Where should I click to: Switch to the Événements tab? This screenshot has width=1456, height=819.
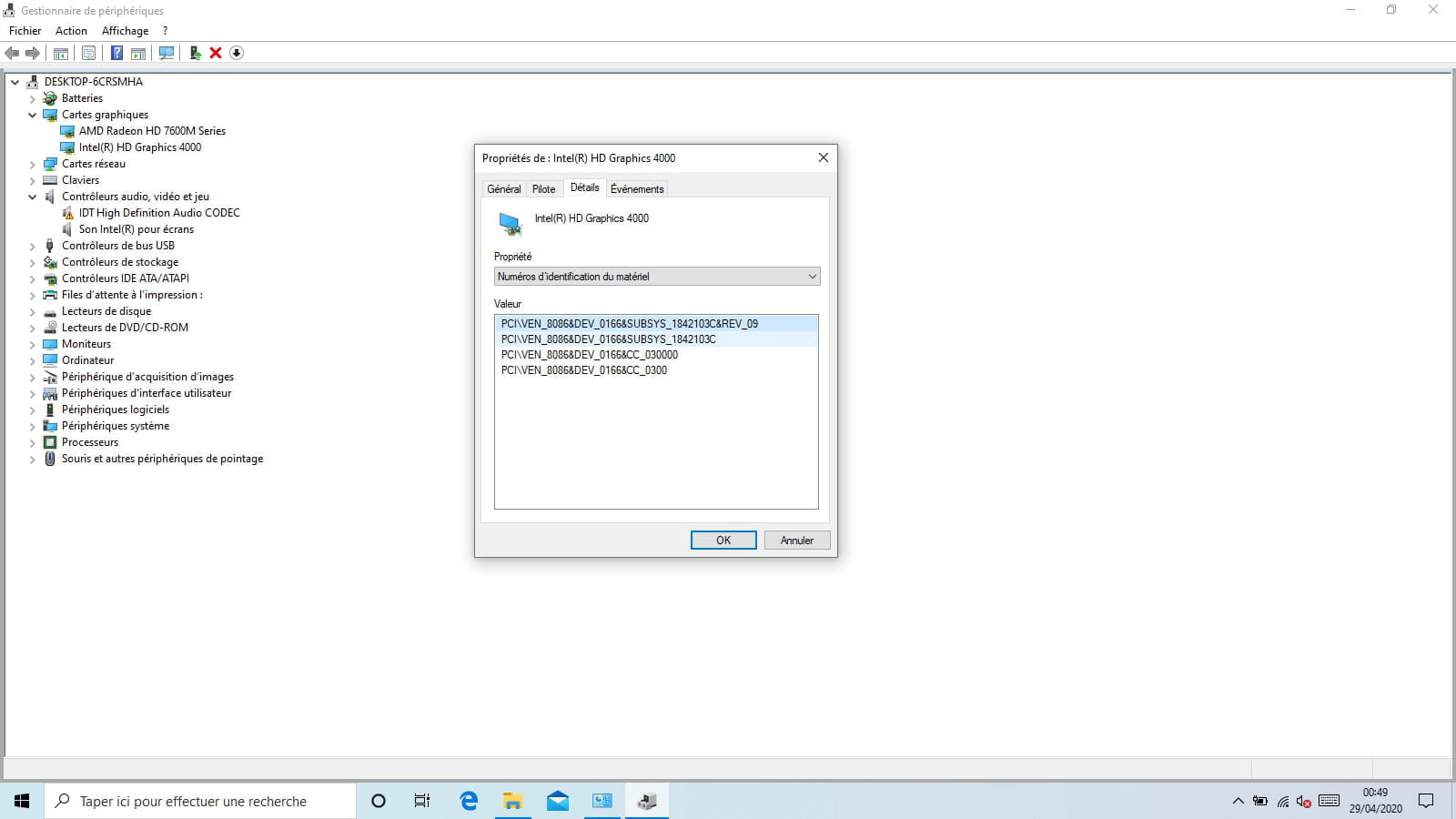(x=637, y=189)
